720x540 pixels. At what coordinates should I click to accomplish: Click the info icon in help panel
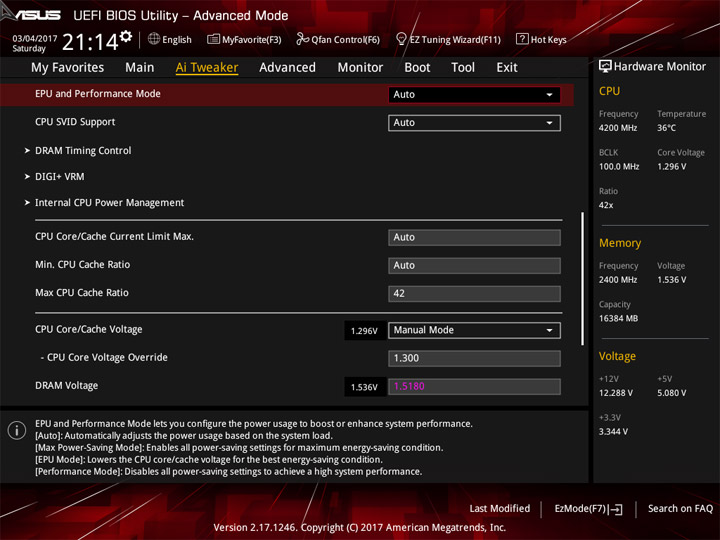[17, 431]
